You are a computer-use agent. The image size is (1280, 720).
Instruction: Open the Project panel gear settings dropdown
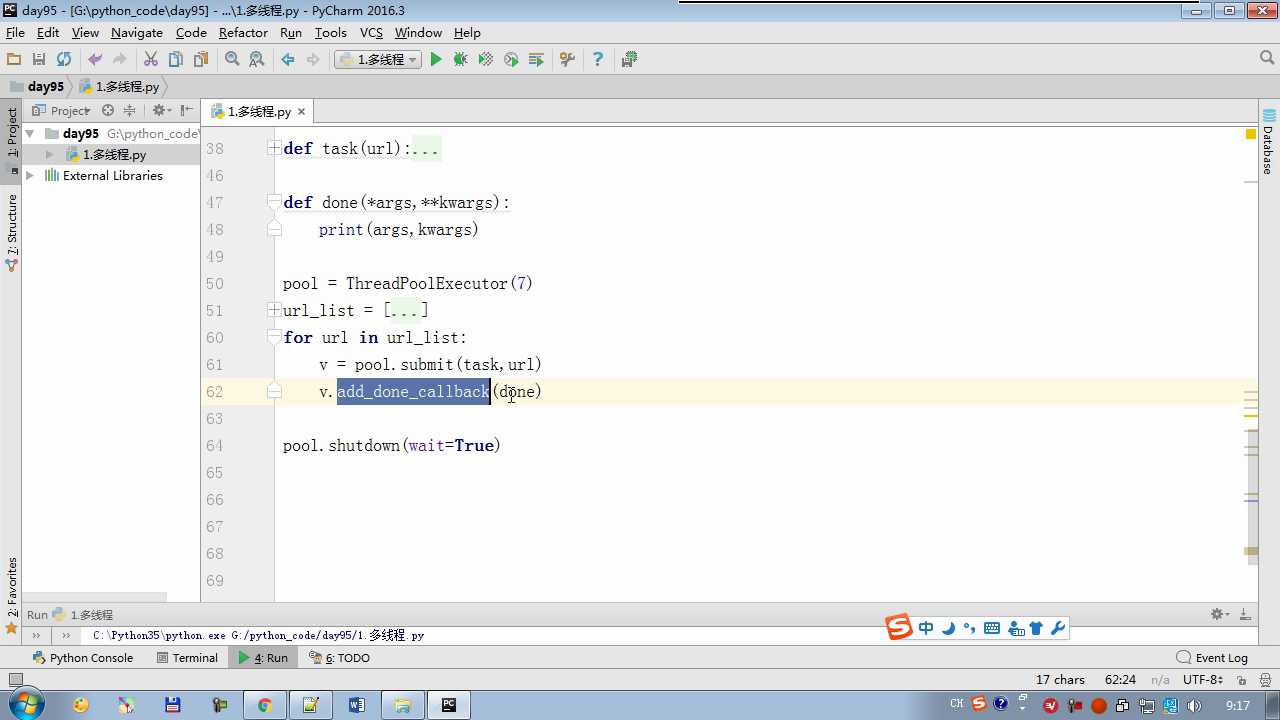click(161, 111)
